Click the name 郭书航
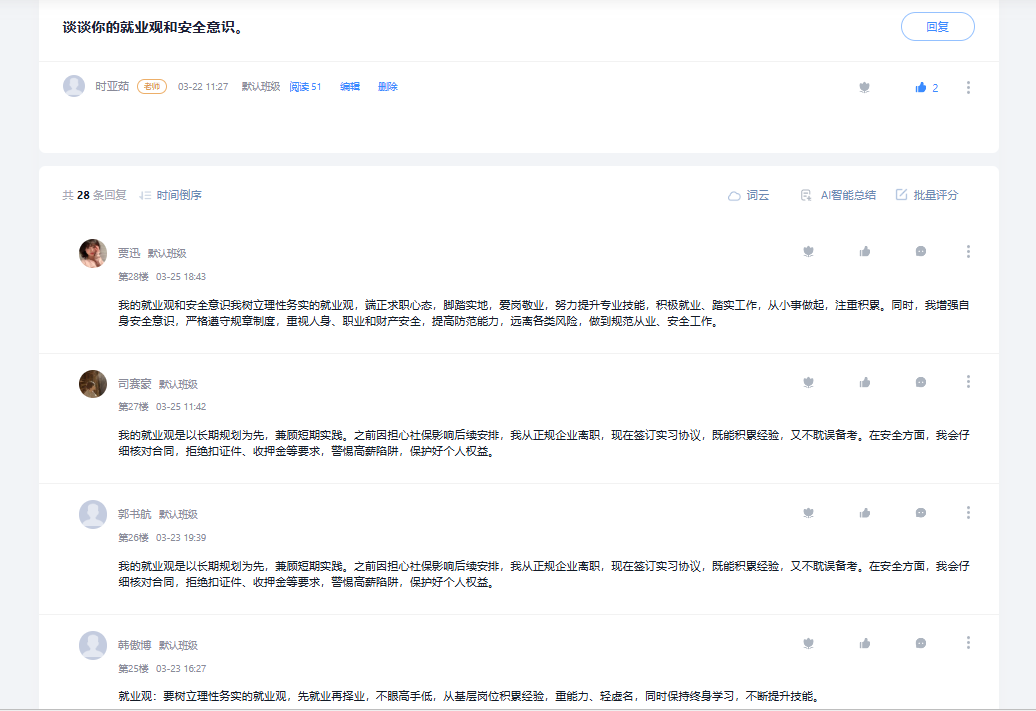This screenshot has width=1036, height=711. [135, 514]
